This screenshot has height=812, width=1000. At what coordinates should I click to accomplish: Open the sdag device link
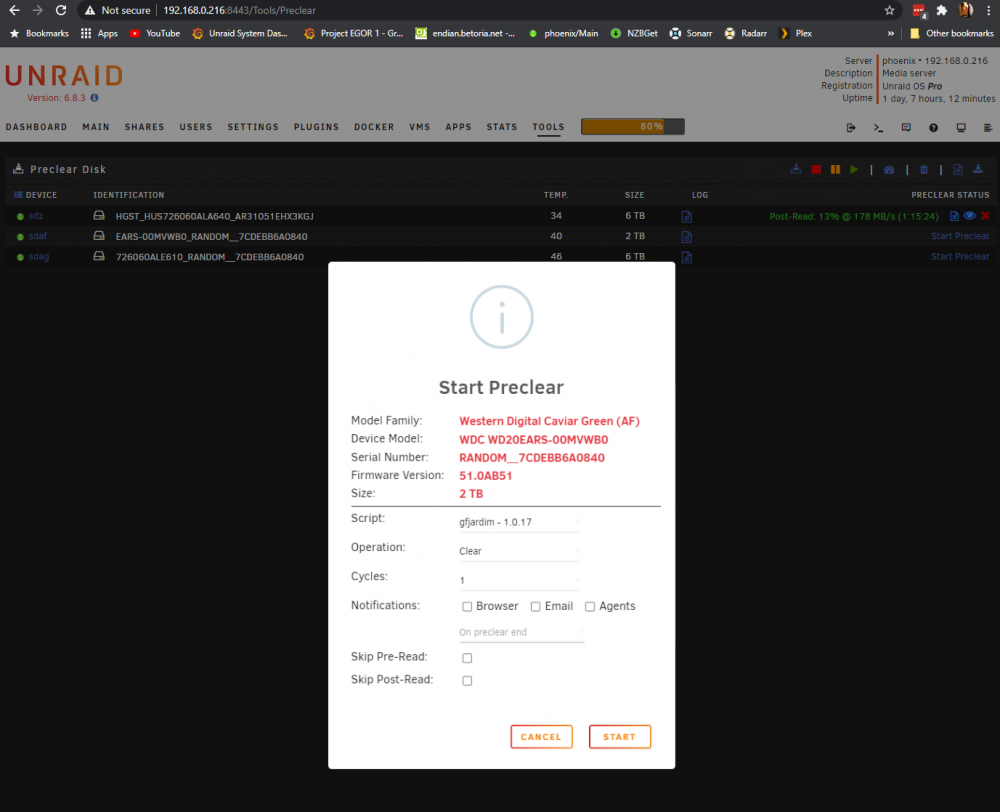[x=38, y=256]
